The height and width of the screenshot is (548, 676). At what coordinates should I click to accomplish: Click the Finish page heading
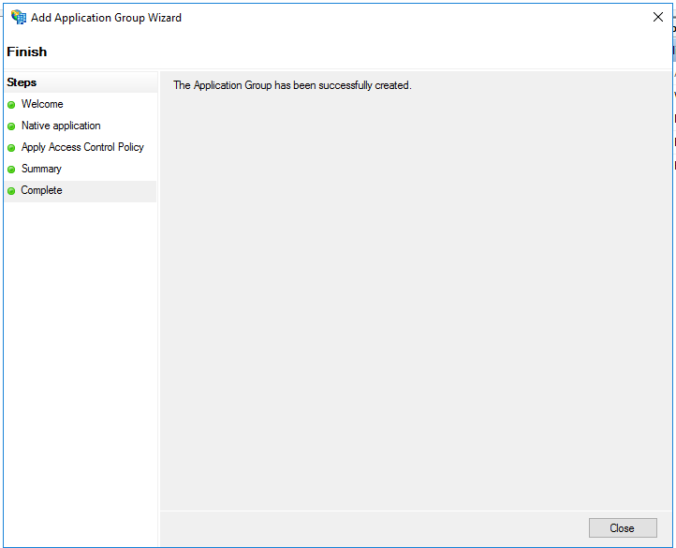click(27, 52)
